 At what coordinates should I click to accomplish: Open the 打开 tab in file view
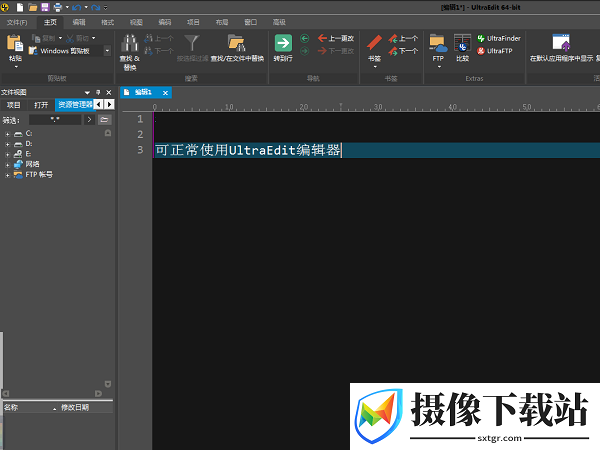click(x=41, y=105)
